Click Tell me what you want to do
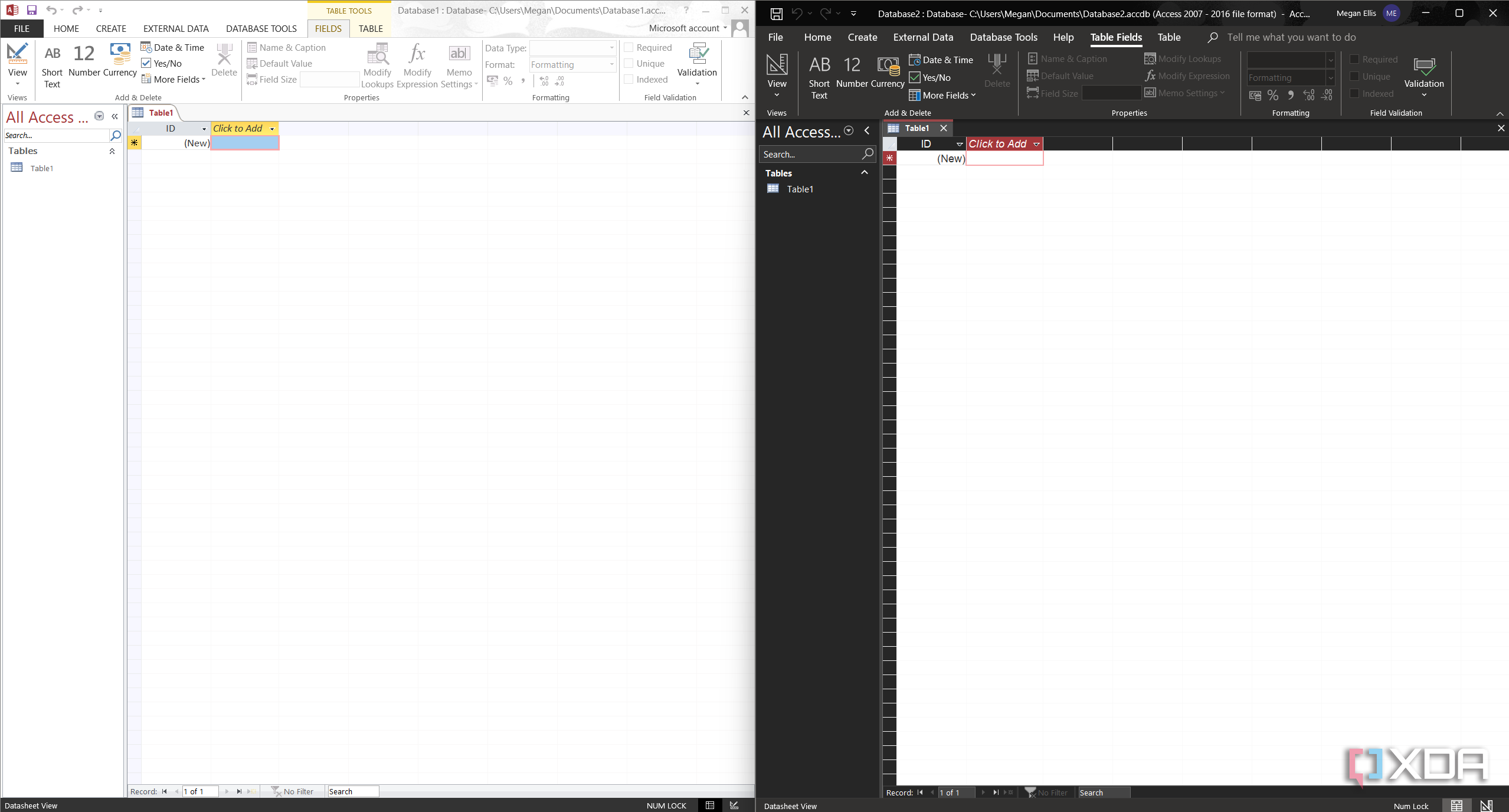 pos(1291,37)
